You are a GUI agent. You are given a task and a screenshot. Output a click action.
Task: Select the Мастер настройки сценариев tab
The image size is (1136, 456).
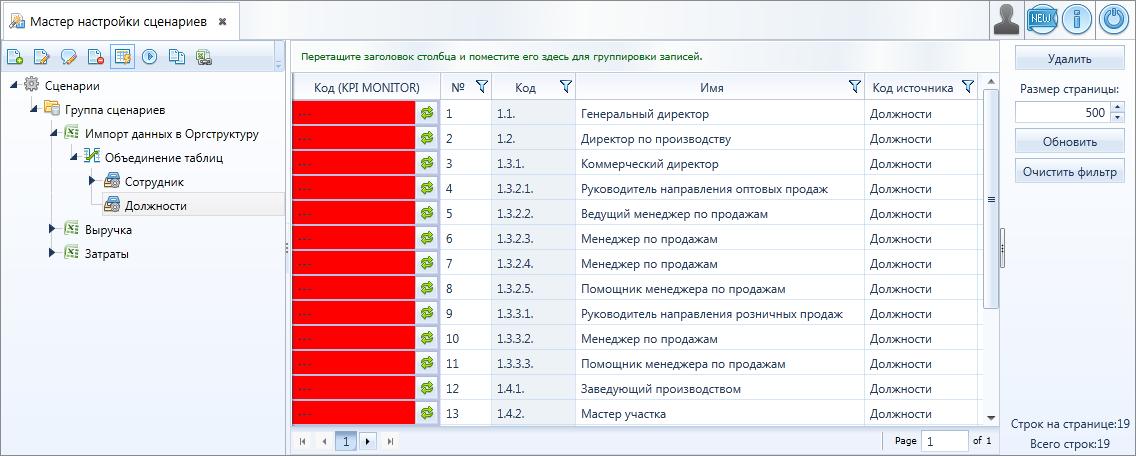(119, 22)
